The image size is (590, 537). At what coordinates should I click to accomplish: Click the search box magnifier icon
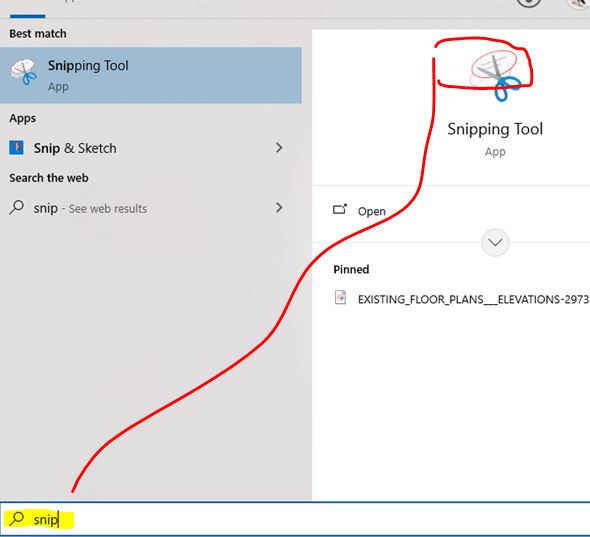[17, 519]
